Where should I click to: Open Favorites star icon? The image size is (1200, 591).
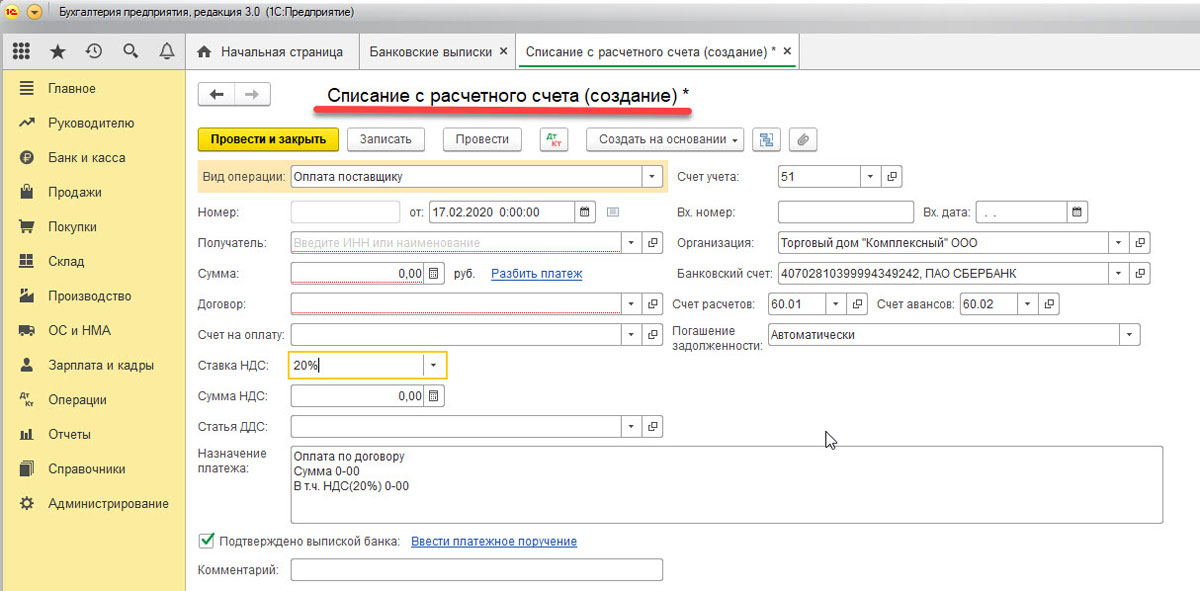tap(58, 51)
